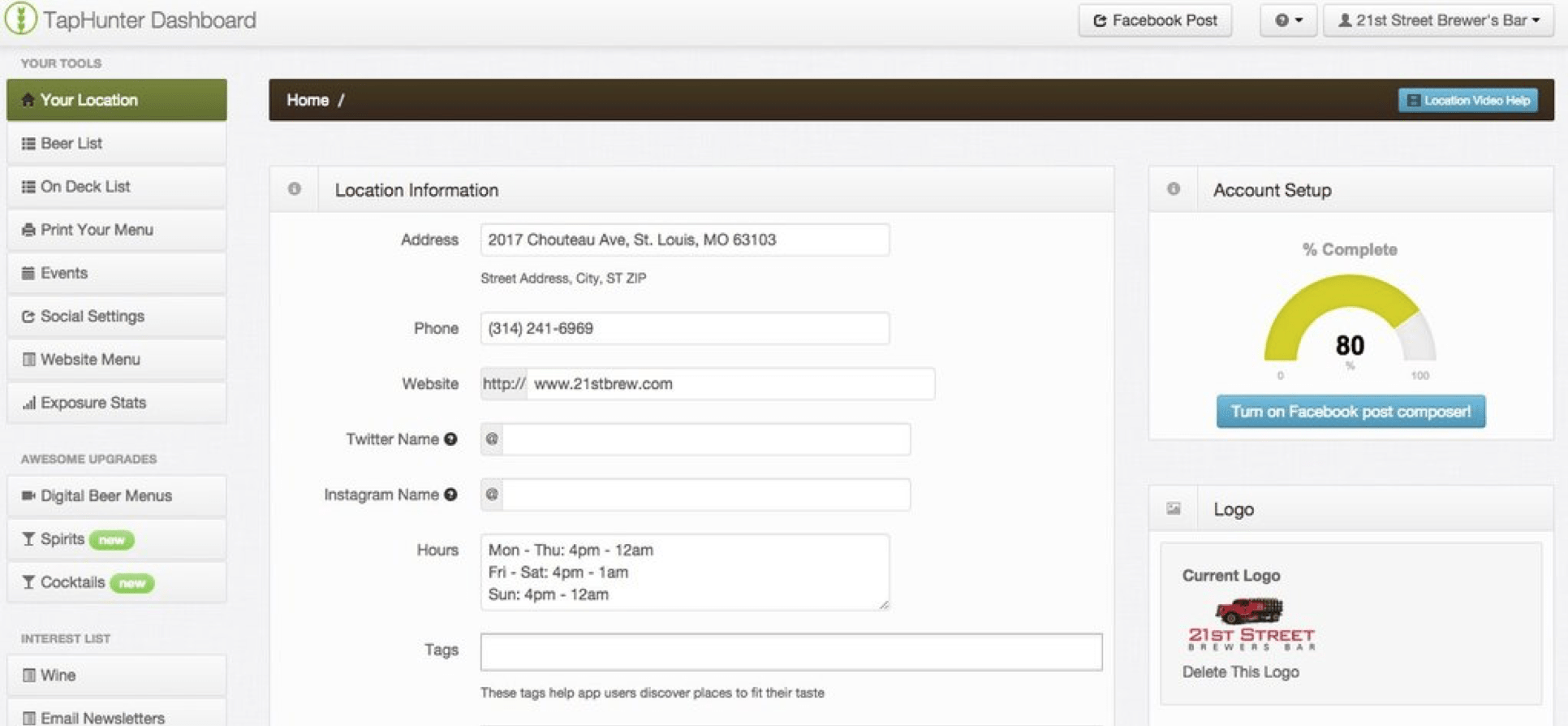Viewport: 1568px width, 726px height.
Task: Click the Location Information info icon
Action: coord(294,189)
